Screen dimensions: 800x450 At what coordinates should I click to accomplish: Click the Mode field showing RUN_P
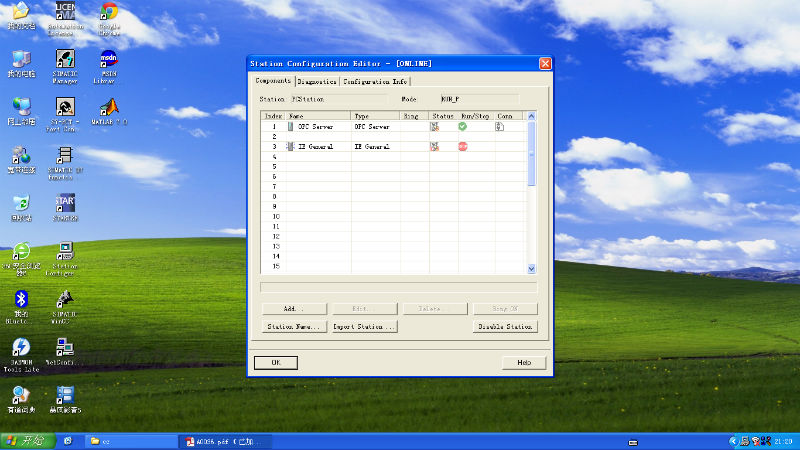coord(480,99)
